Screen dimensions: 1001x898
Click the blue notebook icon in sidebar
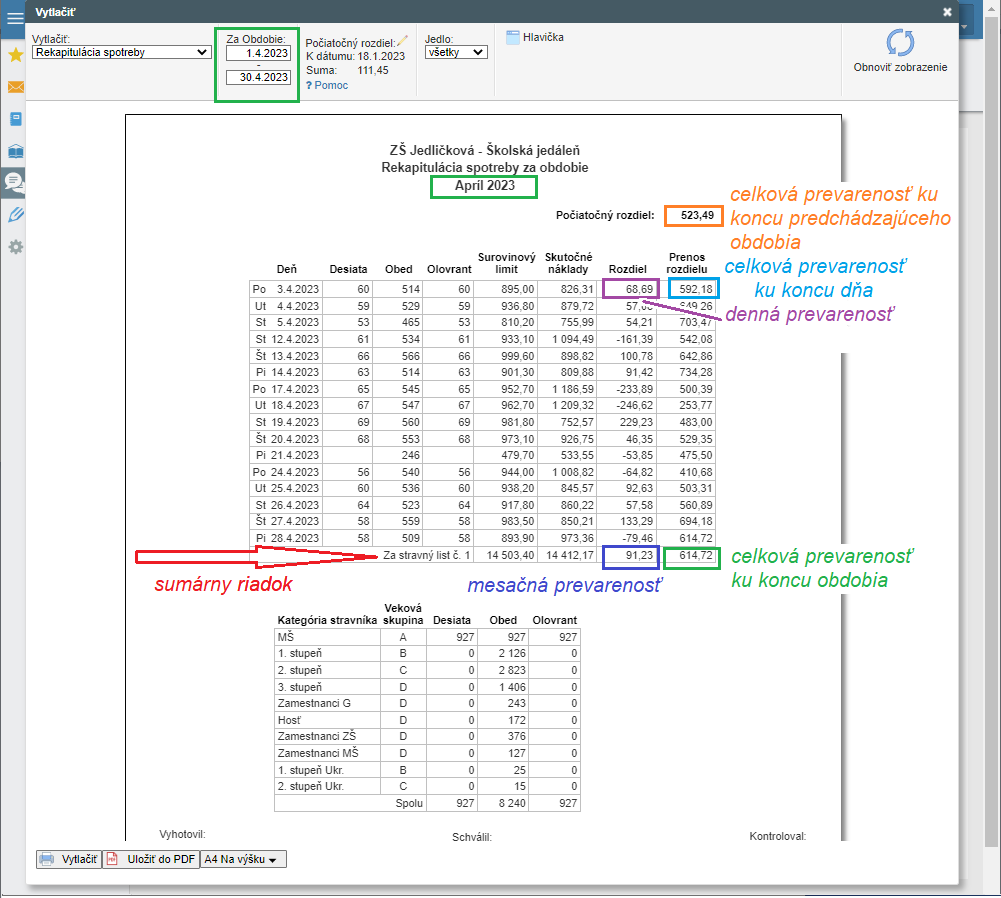(x=15, y=119)
